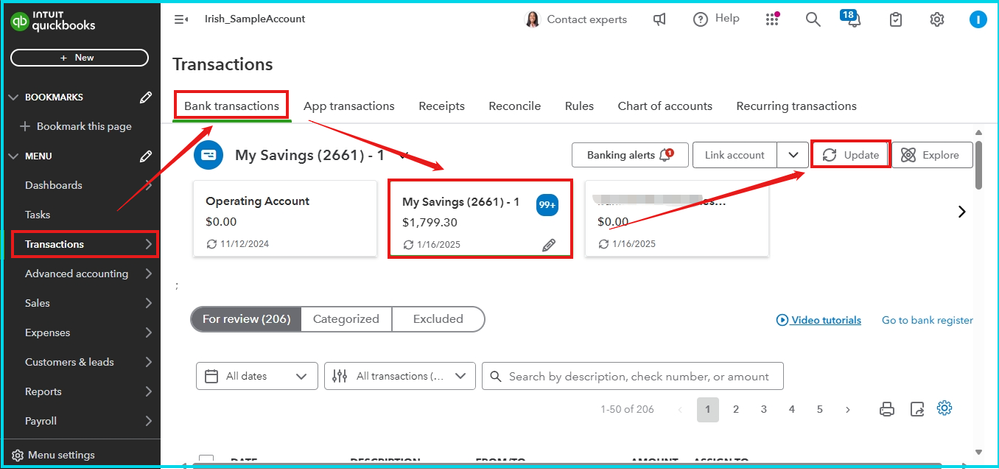Screen dimensions: 999x469
Task: Expand the Dashboards submenu
Action: click(148, 185)
